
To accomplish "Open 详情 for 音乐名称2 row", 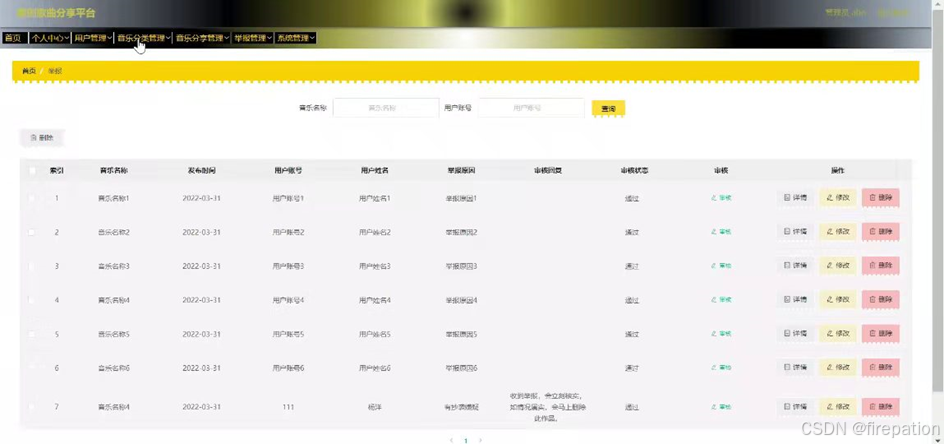I will coord(795,232).
